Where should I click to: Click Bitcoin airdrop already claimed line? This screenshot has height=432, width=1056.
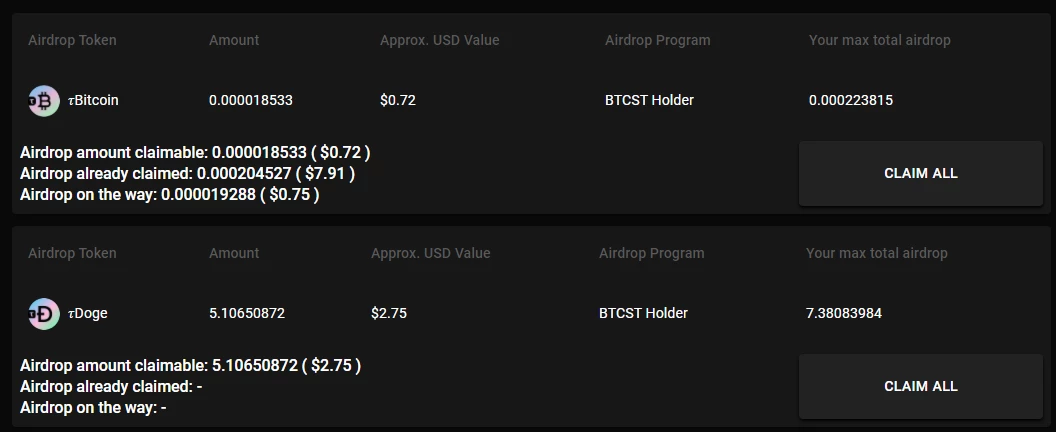pyautogui.click(x=187, y=173)
